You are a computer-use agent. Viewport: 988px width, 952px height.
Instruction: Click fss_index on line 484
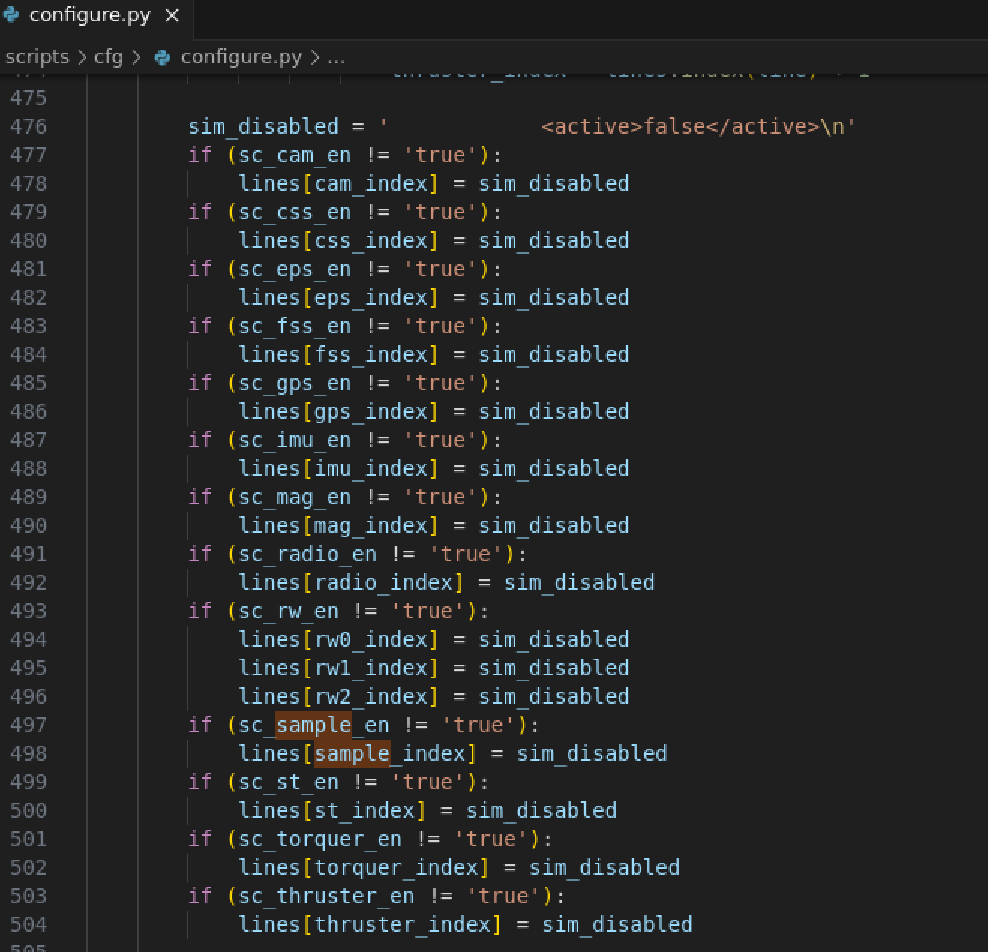(x=370, y=355)
